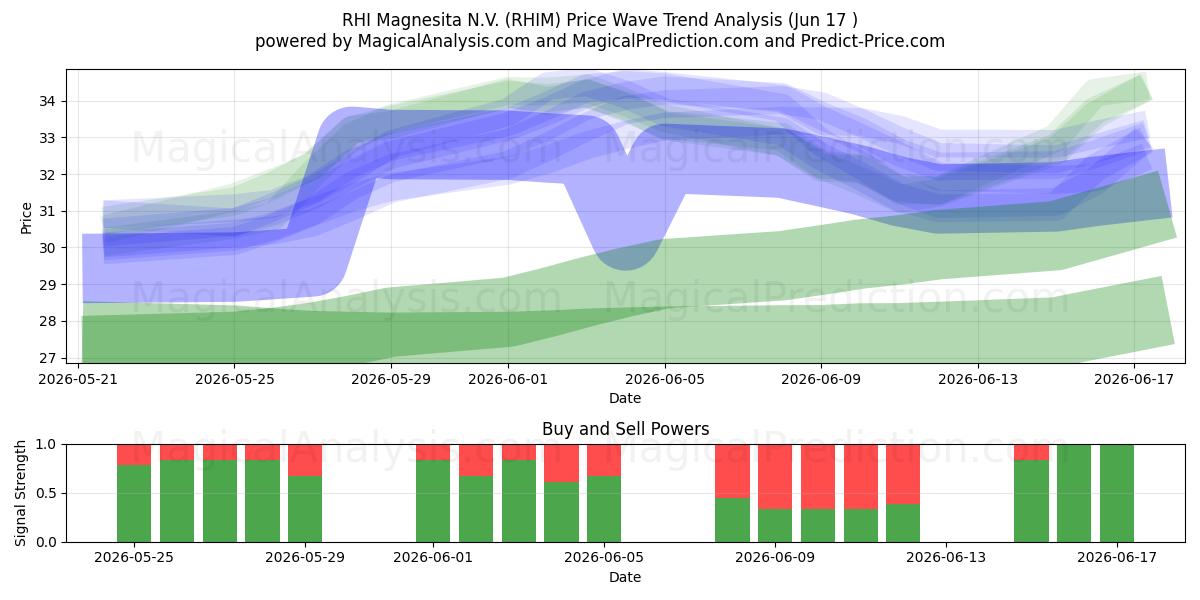Screen dimensions: 1200x600
Task: Click the red sell portion of the 2026-06-09 bar
Action: click(x=775, y=476)
